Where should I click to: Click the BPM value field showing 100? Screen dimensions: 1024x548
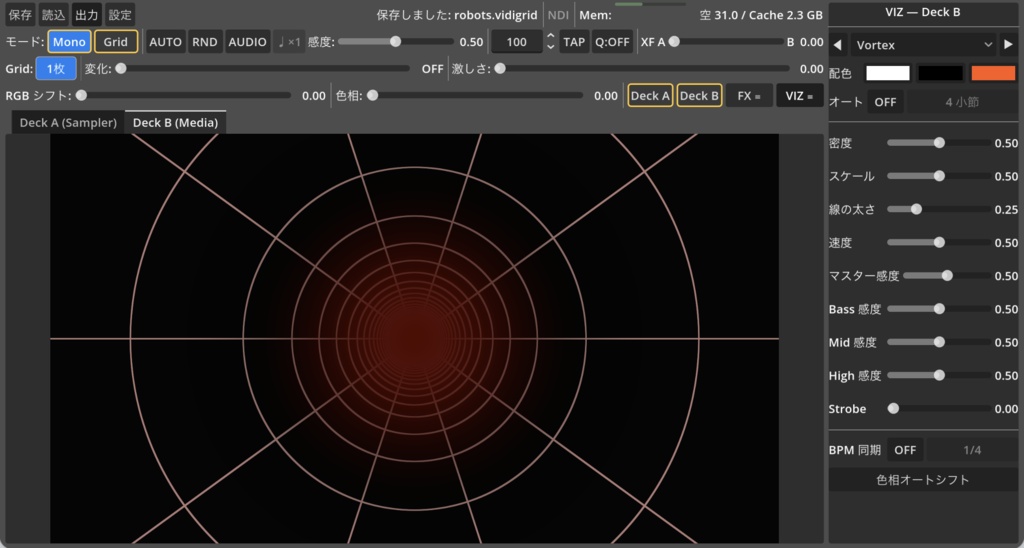tap(517, 42)
